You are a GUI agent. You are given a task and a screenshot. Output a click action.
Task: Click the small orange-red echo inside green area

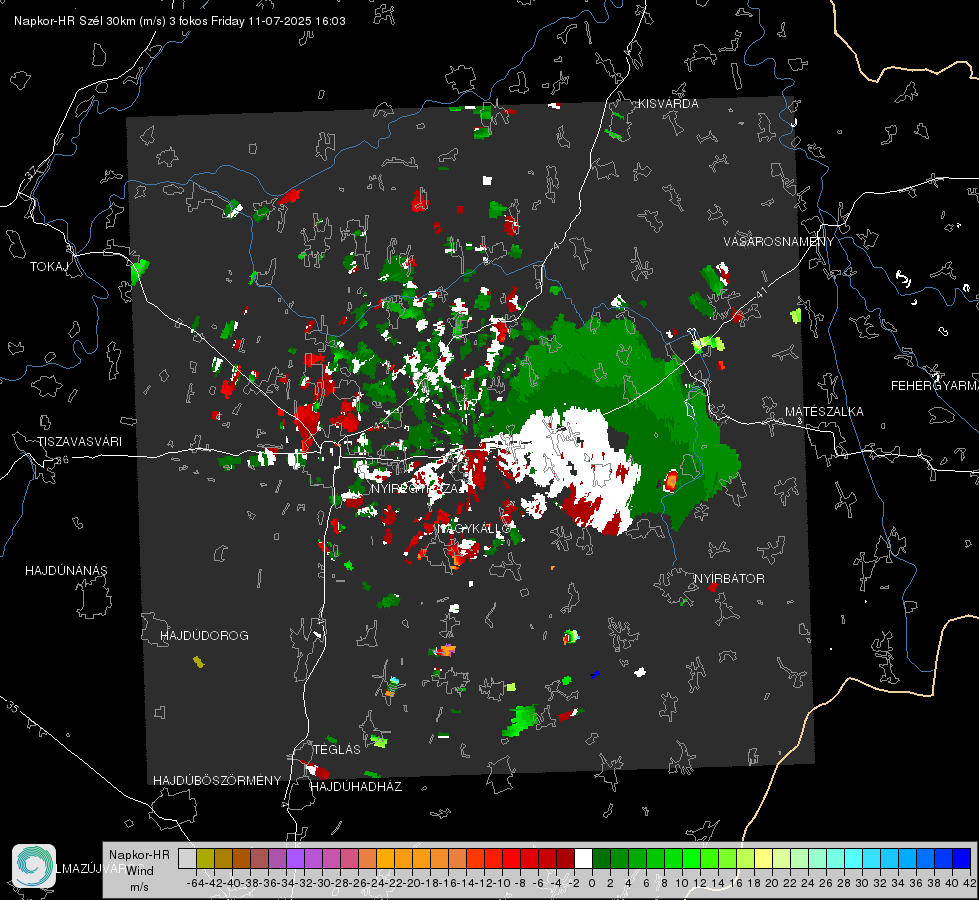[671, 481]
